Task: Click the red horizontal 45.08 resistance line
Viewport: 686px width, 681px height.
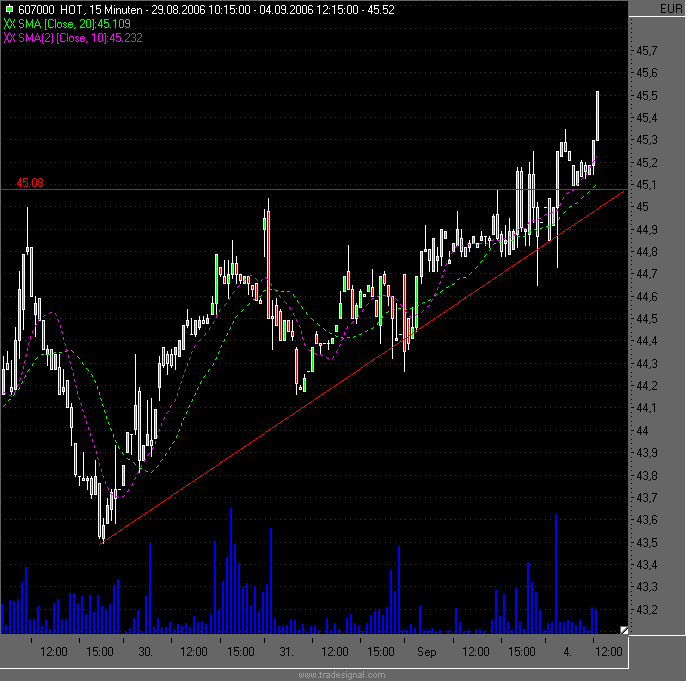Action: 314,189
